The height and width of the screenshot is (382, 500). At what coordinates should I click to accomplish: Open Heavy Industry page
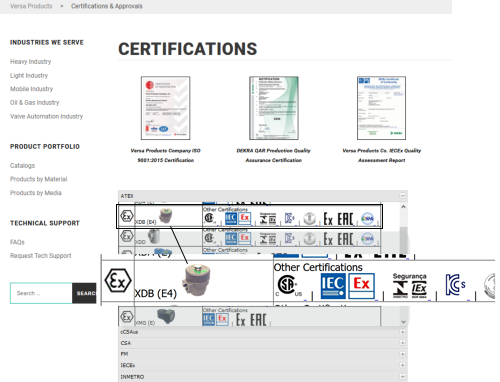[31, 62]
